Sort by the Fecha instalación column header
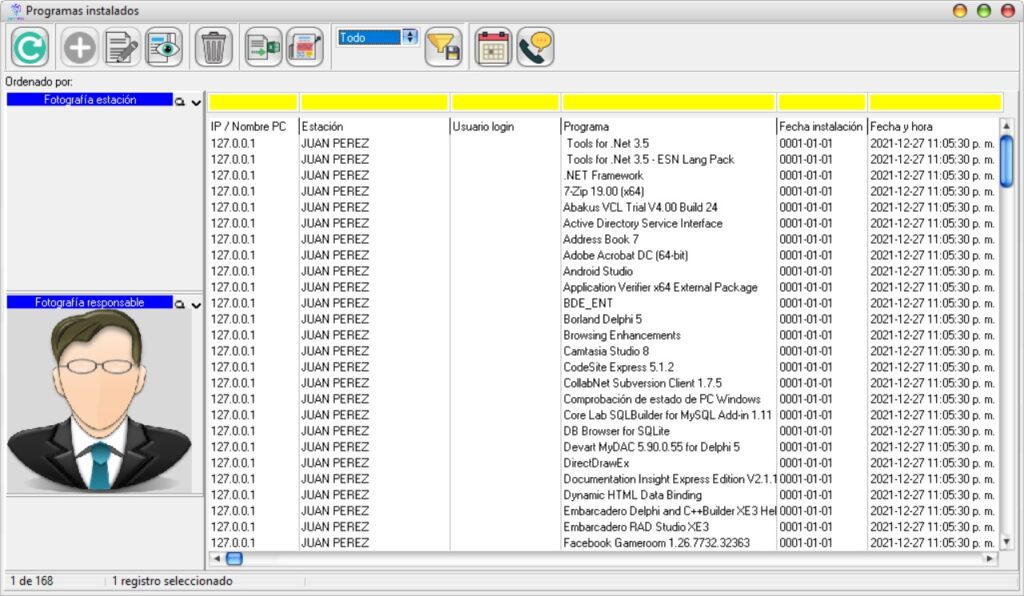The image size is (1024, 596). click(822, 127)
